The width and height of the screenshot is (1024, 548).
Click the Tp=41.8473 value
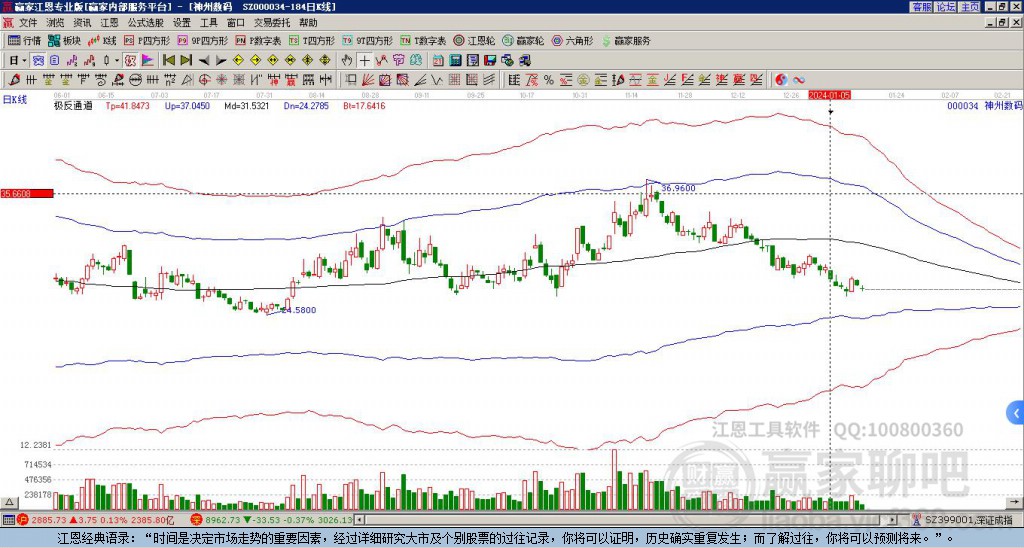click(128, 105)
